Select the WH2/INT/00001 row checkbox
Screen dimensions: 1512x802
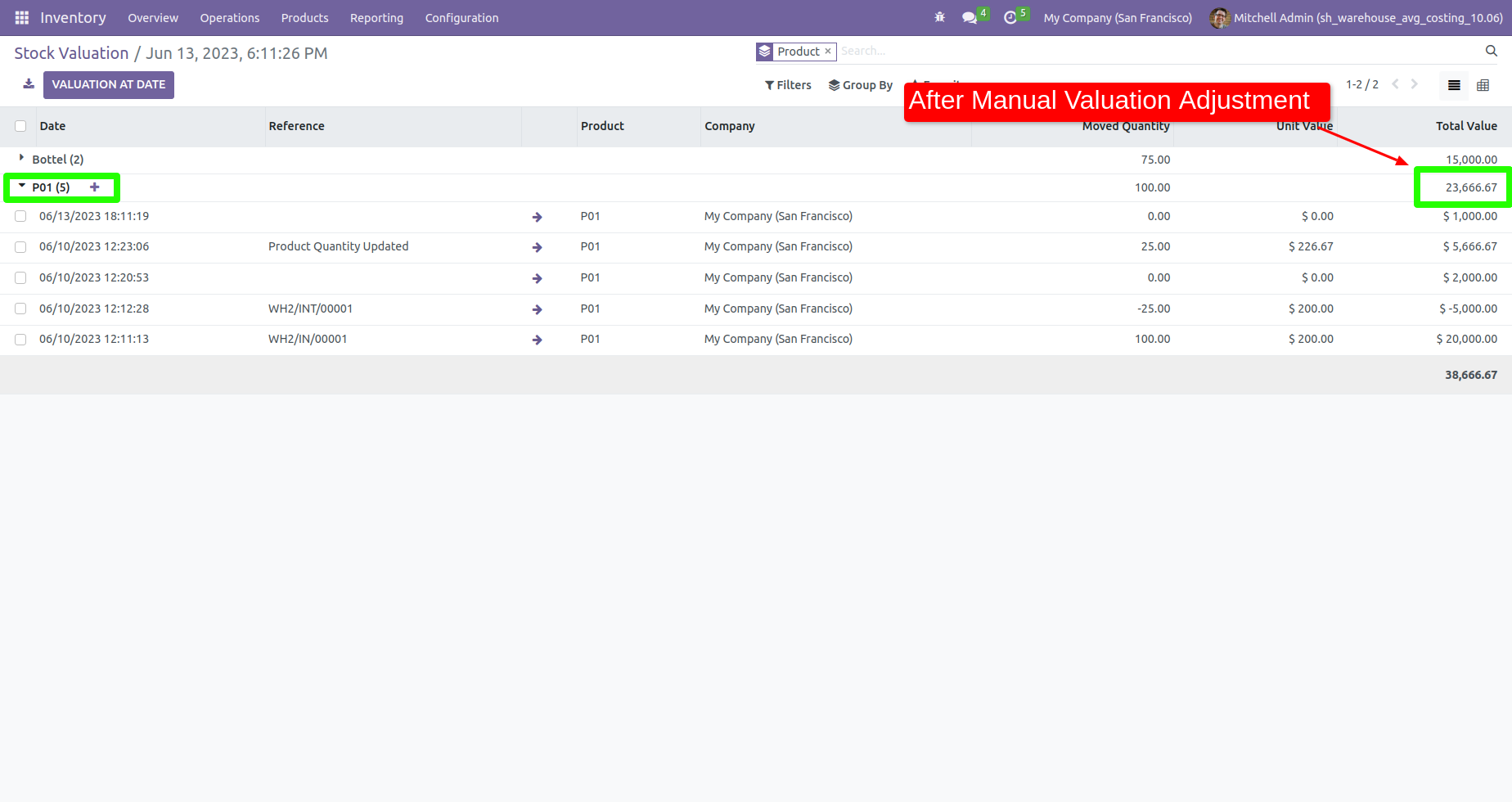point(20,309)
